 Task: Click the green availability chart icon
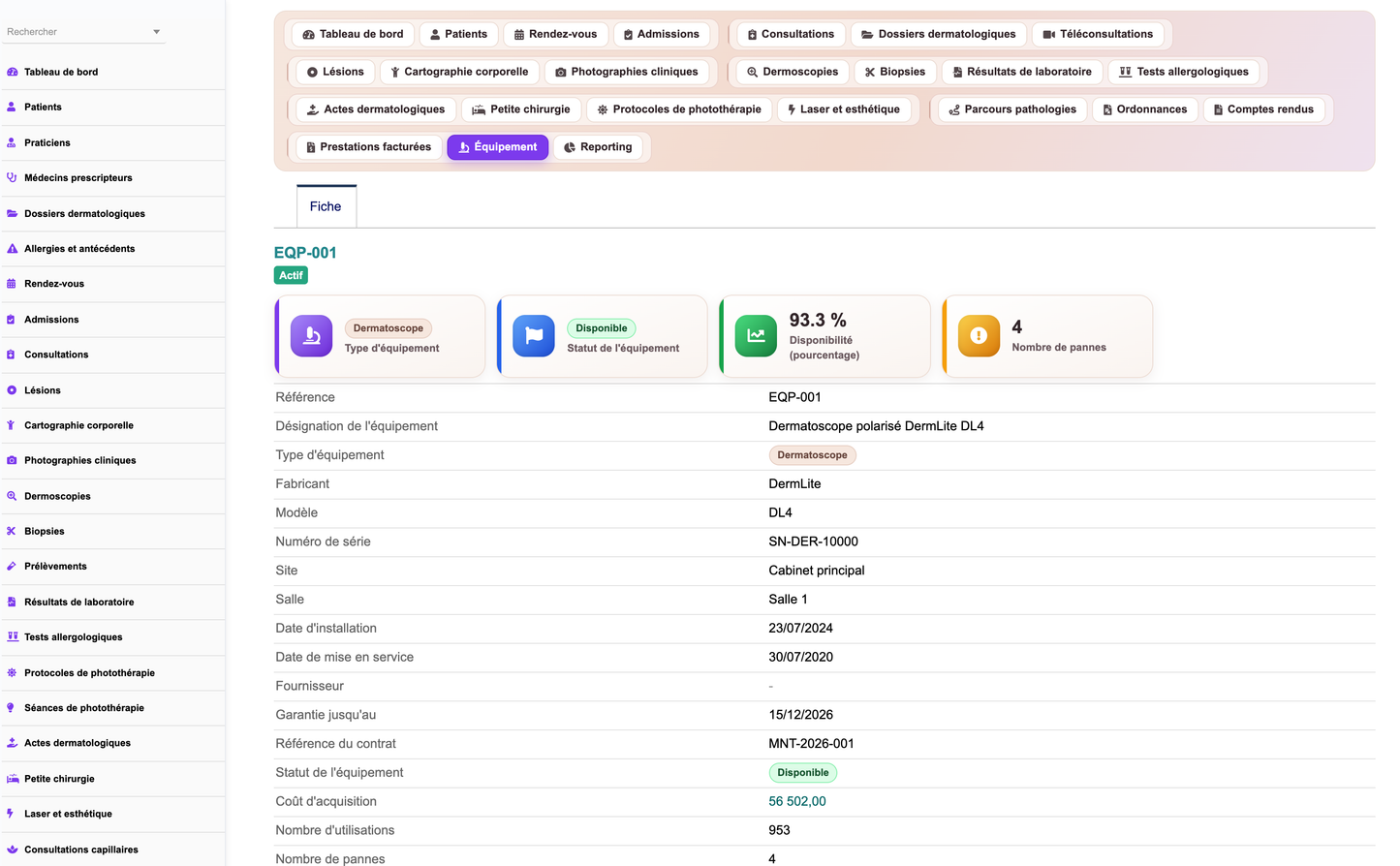[x=756, y=336]
